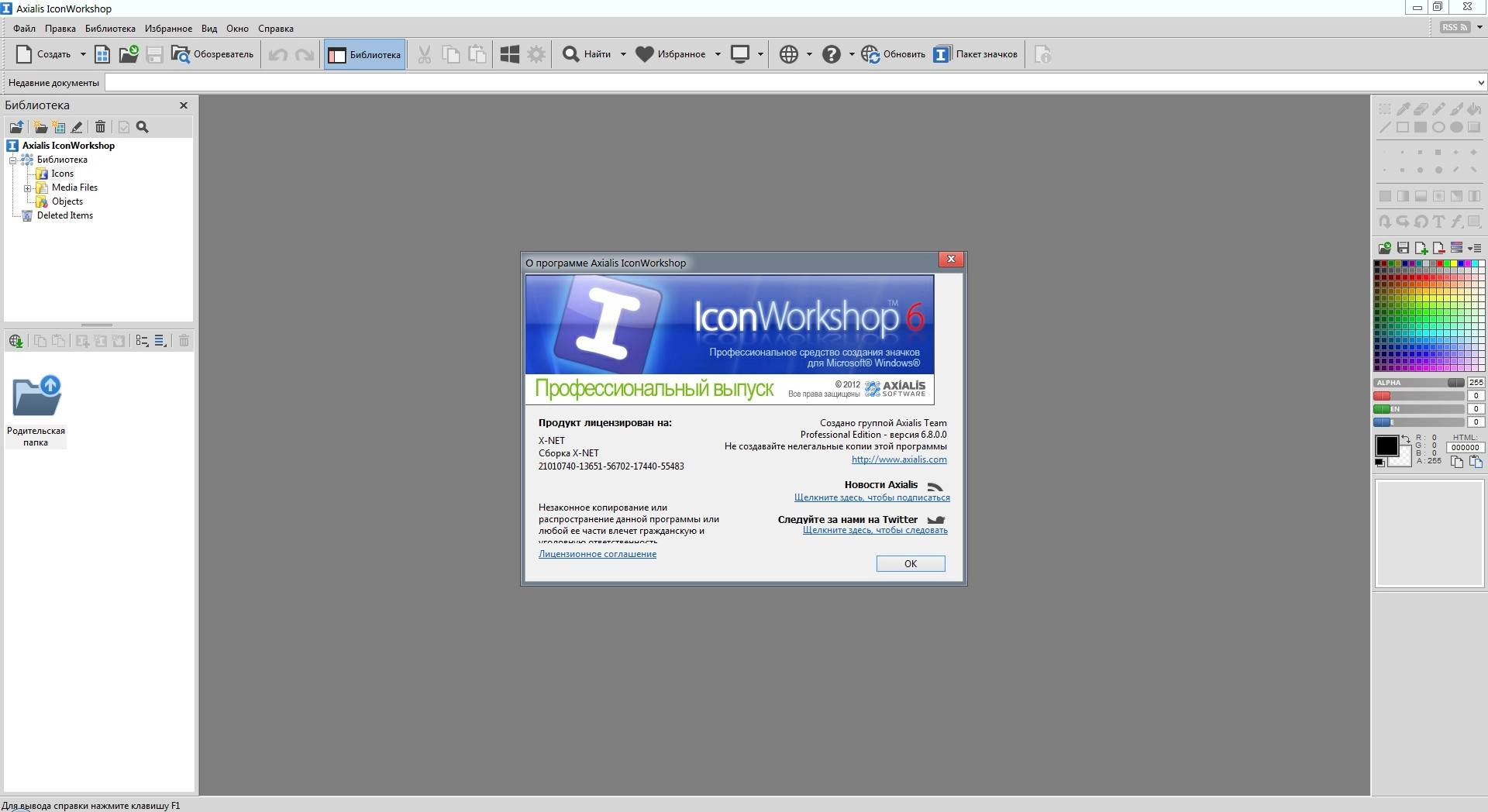Viewport: 1488px width, 812px height.
Task: Expand the Media Files tree node
Action: (28, 188)
